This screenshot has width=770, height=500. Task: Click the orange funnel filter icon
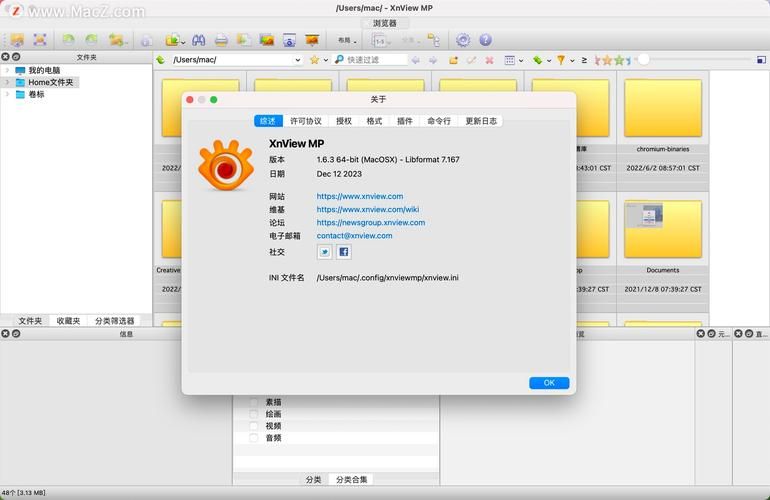561,60
